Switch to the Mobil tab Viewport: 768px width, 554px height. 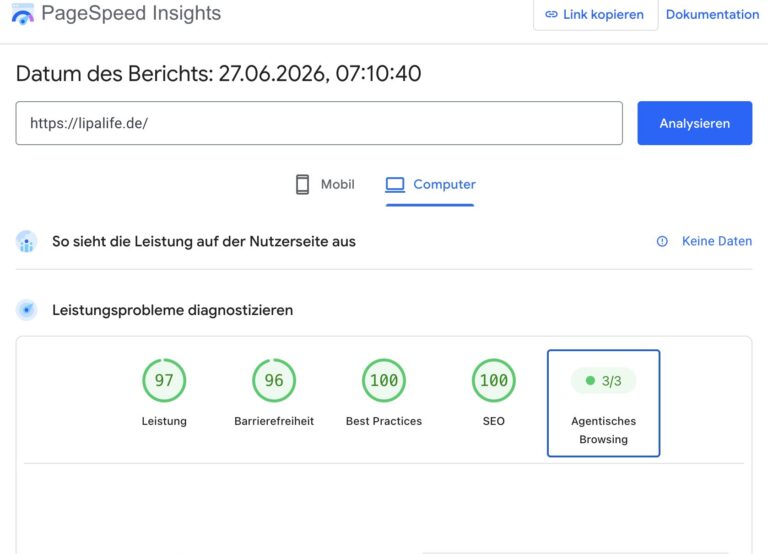click(x=325, y=185)
